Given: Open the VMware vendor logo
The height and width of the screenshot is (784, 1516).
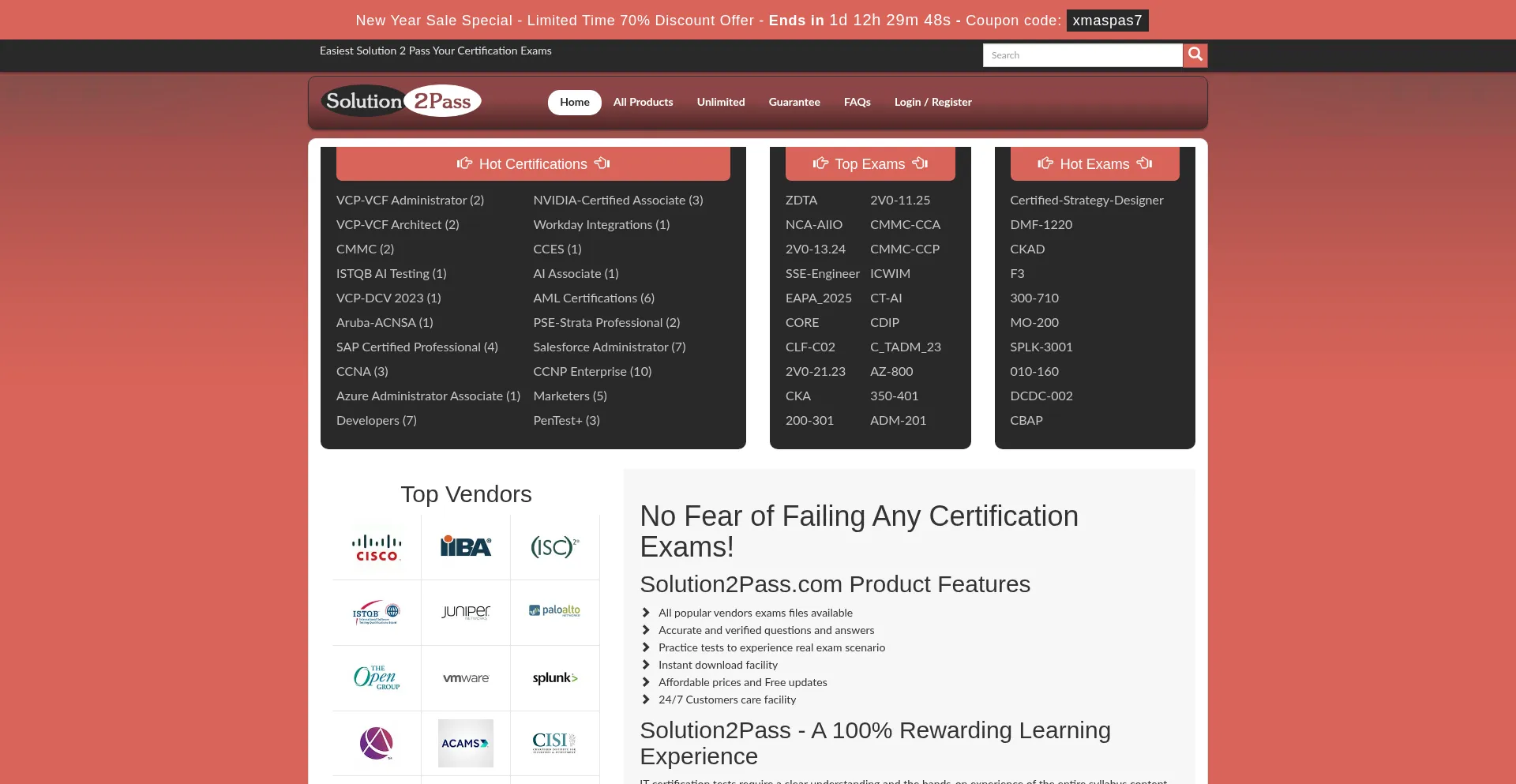Looking at the screenshot, I should [466, 678].
